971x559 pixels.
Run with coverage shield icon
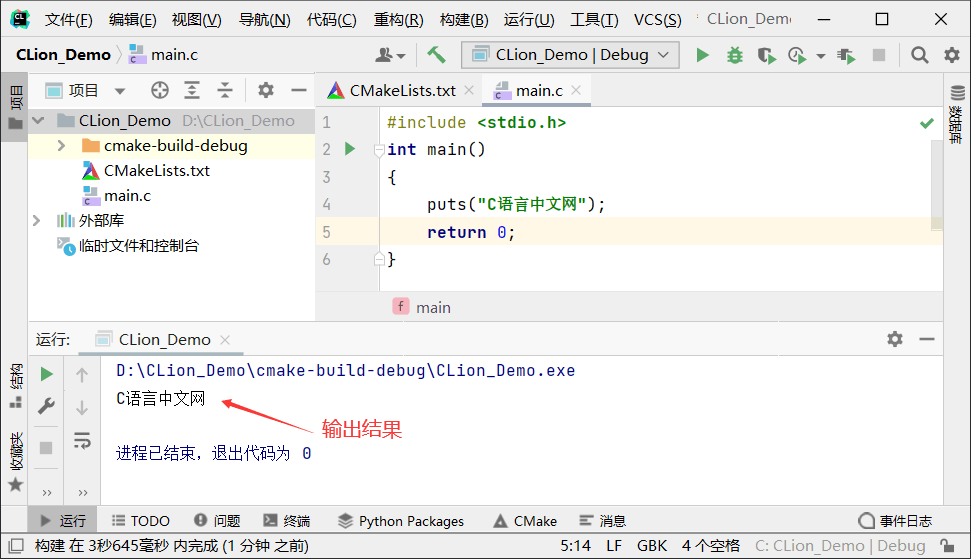(767, 56)
